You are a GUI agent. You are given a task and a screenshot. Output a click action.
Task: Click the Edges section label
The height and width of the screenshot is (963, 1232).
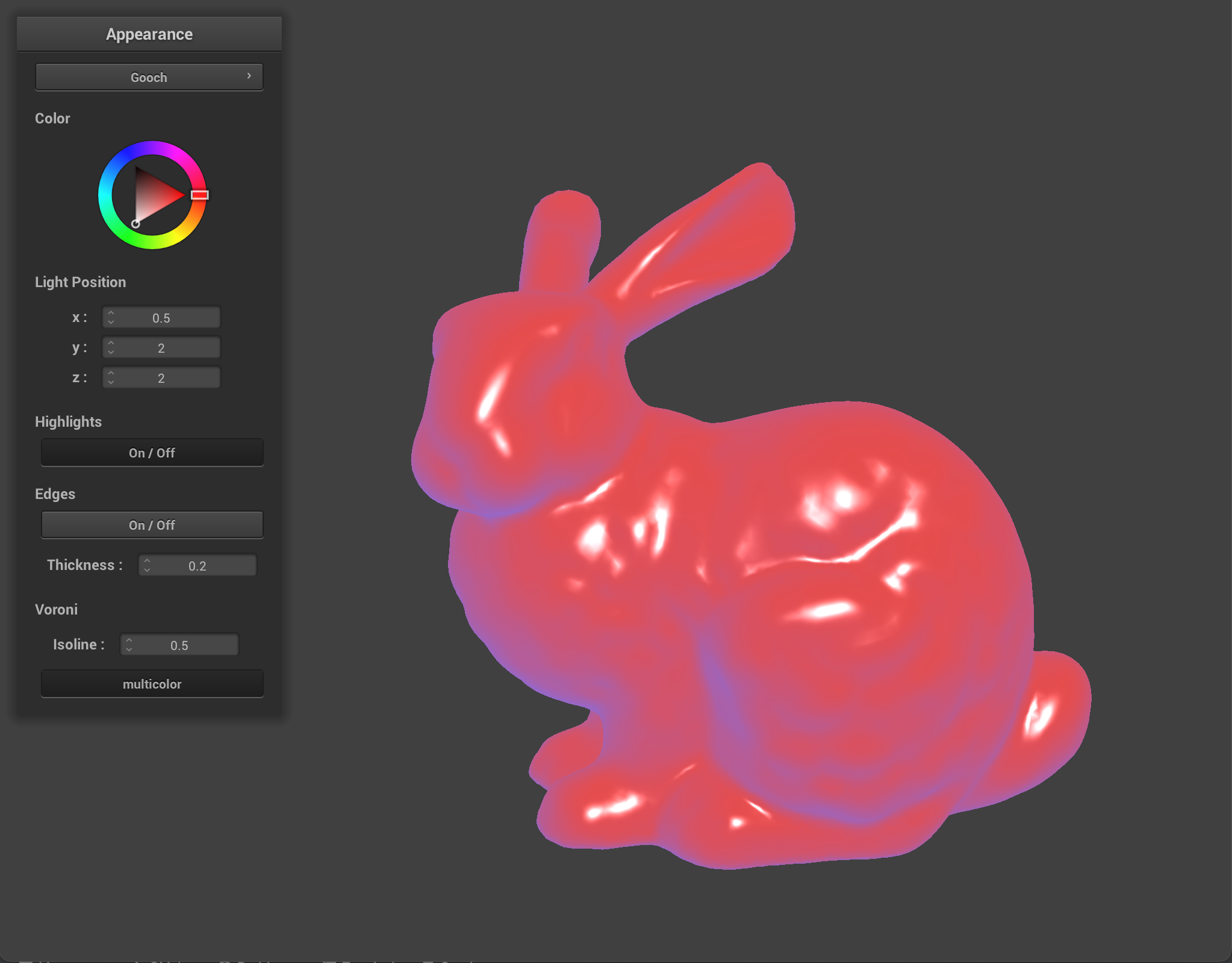click(55, 494)
